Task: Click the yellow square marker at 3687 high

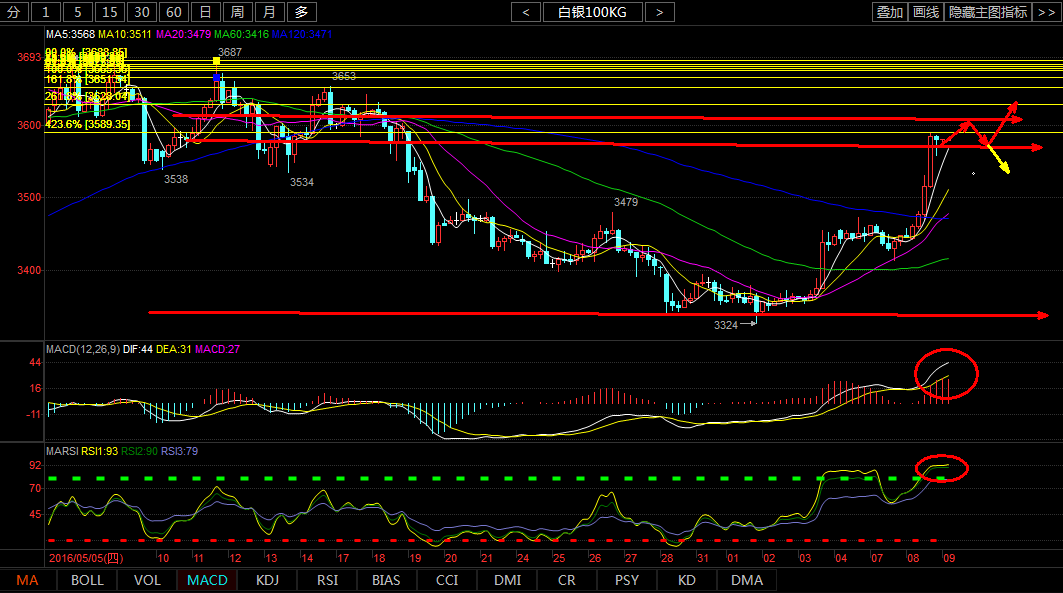Action: pos(216,61)
